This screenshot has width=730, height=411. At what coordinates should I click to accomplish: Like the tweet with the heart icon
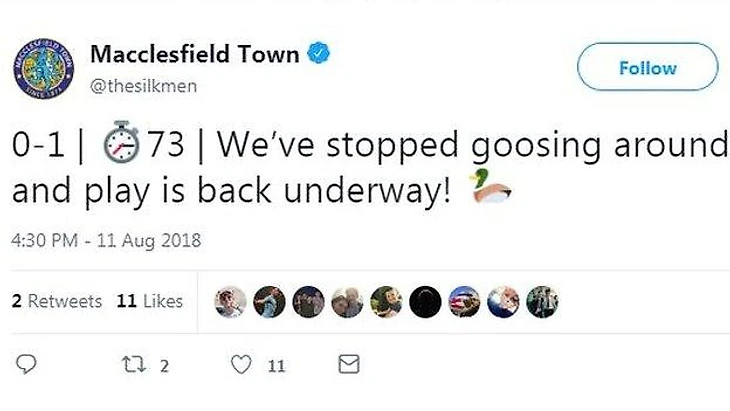tap(241, 364)
